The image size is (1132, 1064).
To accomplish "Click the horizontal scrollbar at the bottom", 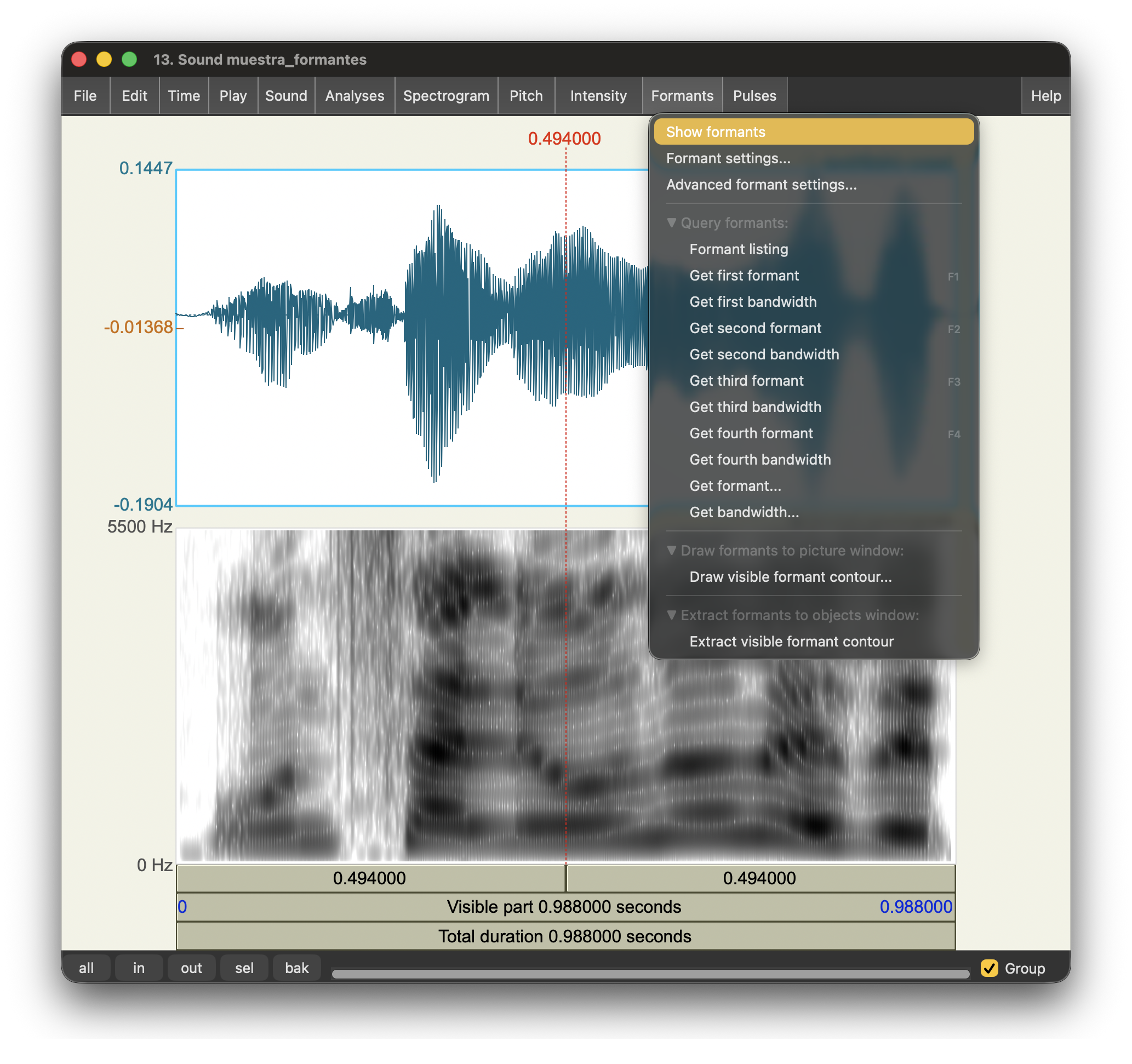I will (x=650, y=974).
